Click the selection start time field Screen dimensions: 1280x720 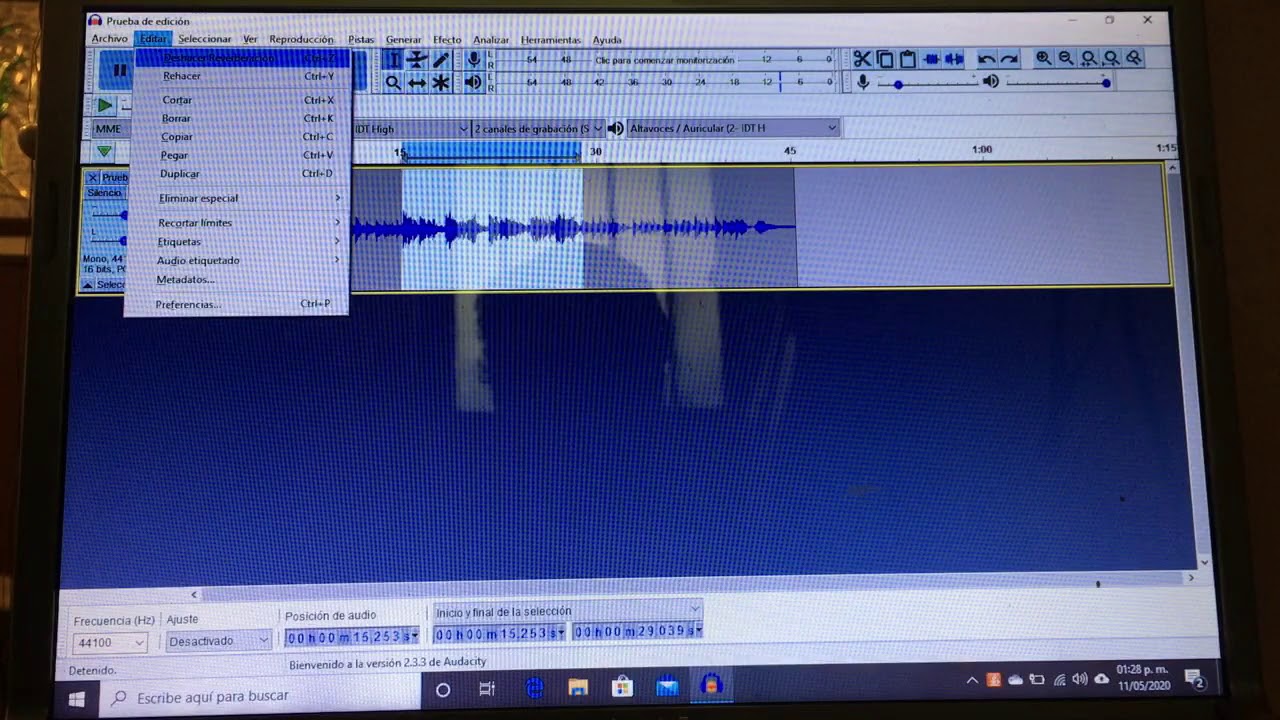click(x=499, y=633)
